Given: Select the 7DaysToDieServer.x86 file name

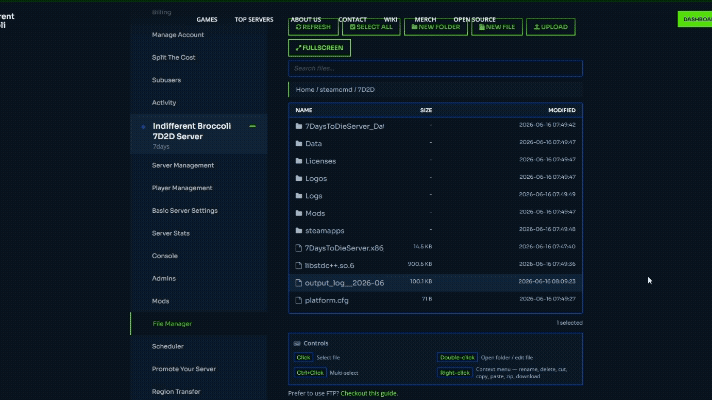Looking at the screenshot, I should pos(344,248).
